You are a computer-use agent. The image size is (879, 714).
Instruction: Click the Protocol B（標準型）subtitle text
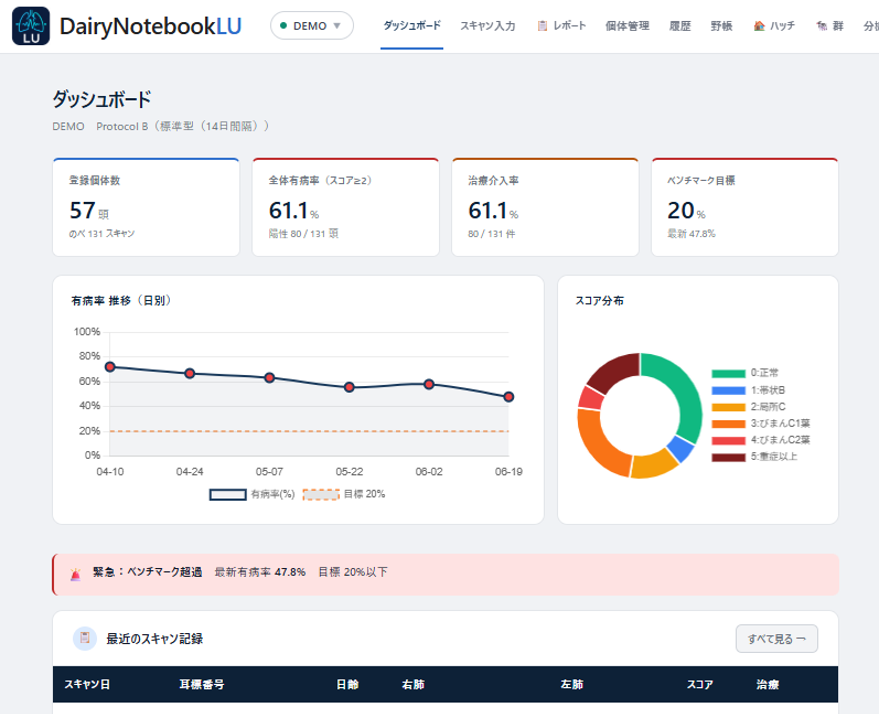182,126
